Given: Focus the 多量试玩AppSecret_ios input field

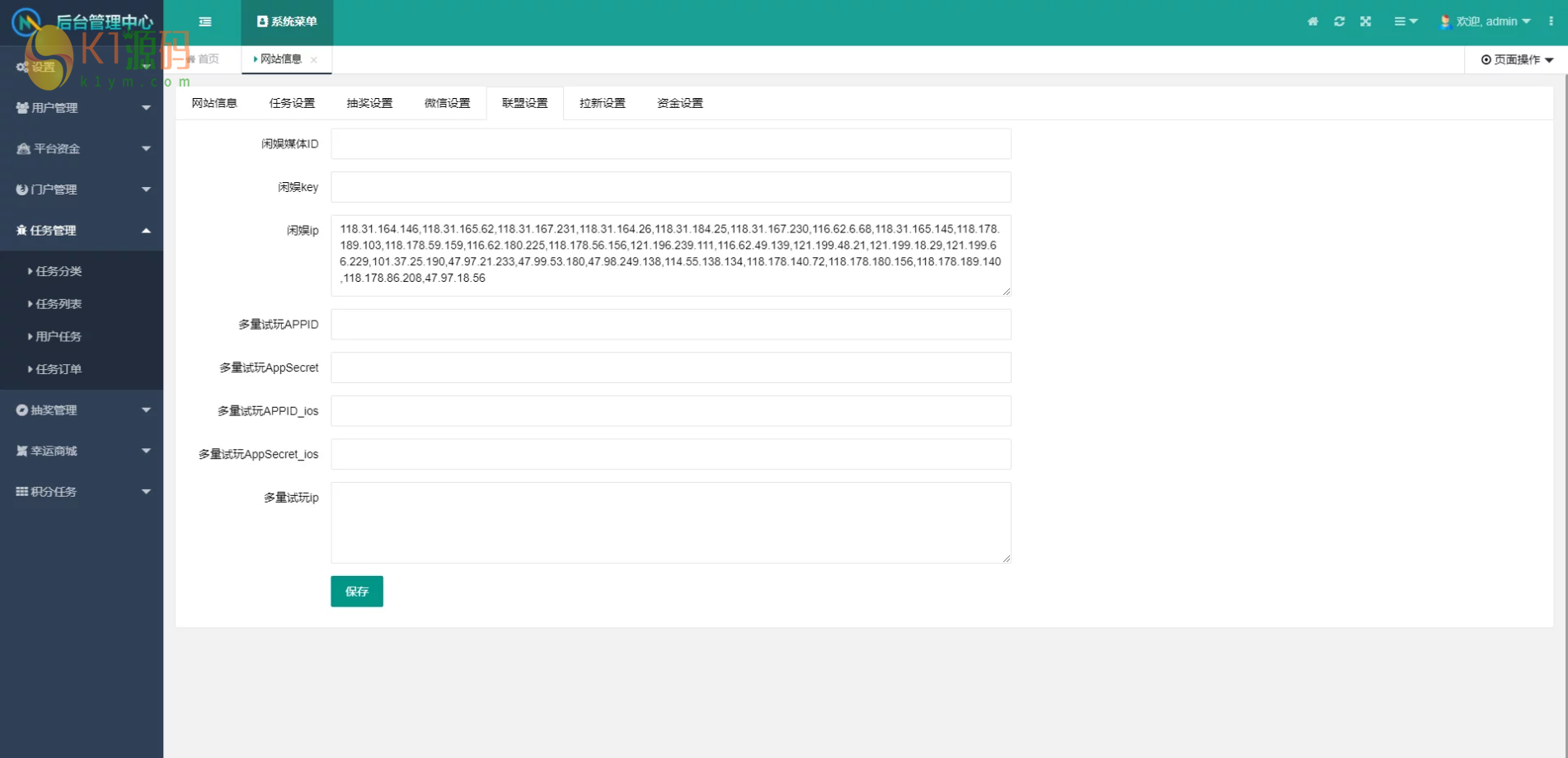Looking at the screenshot, I should tap(671, 454).
